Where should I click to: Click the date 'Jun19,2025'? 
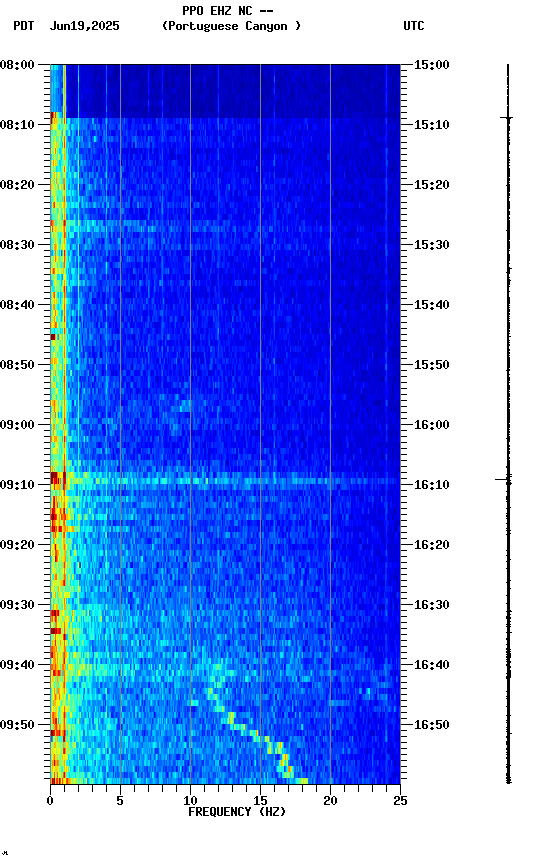coord(84,26)
